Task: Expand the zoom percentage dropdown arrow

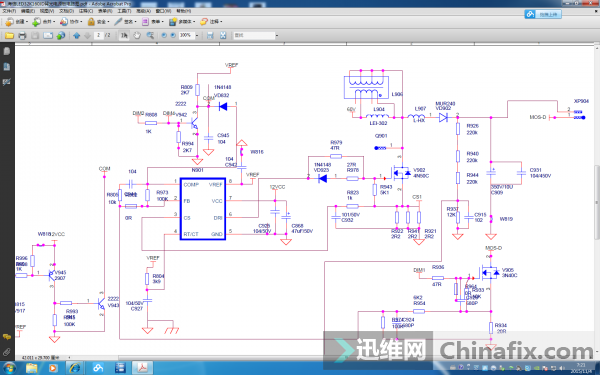Action: click(197, 35)
